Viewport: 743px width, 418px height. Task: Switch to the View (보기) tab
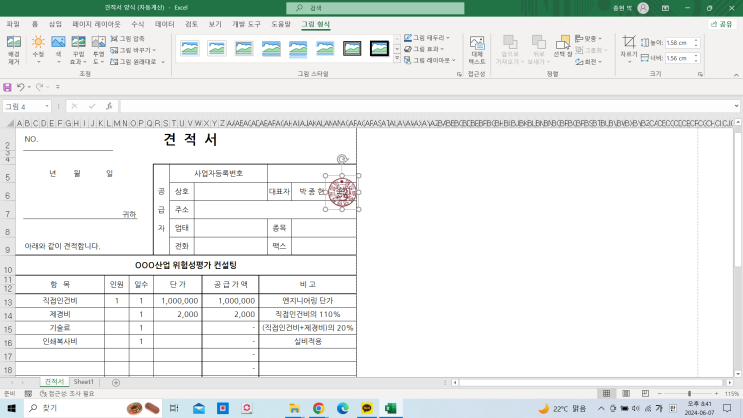click(215, 24)
